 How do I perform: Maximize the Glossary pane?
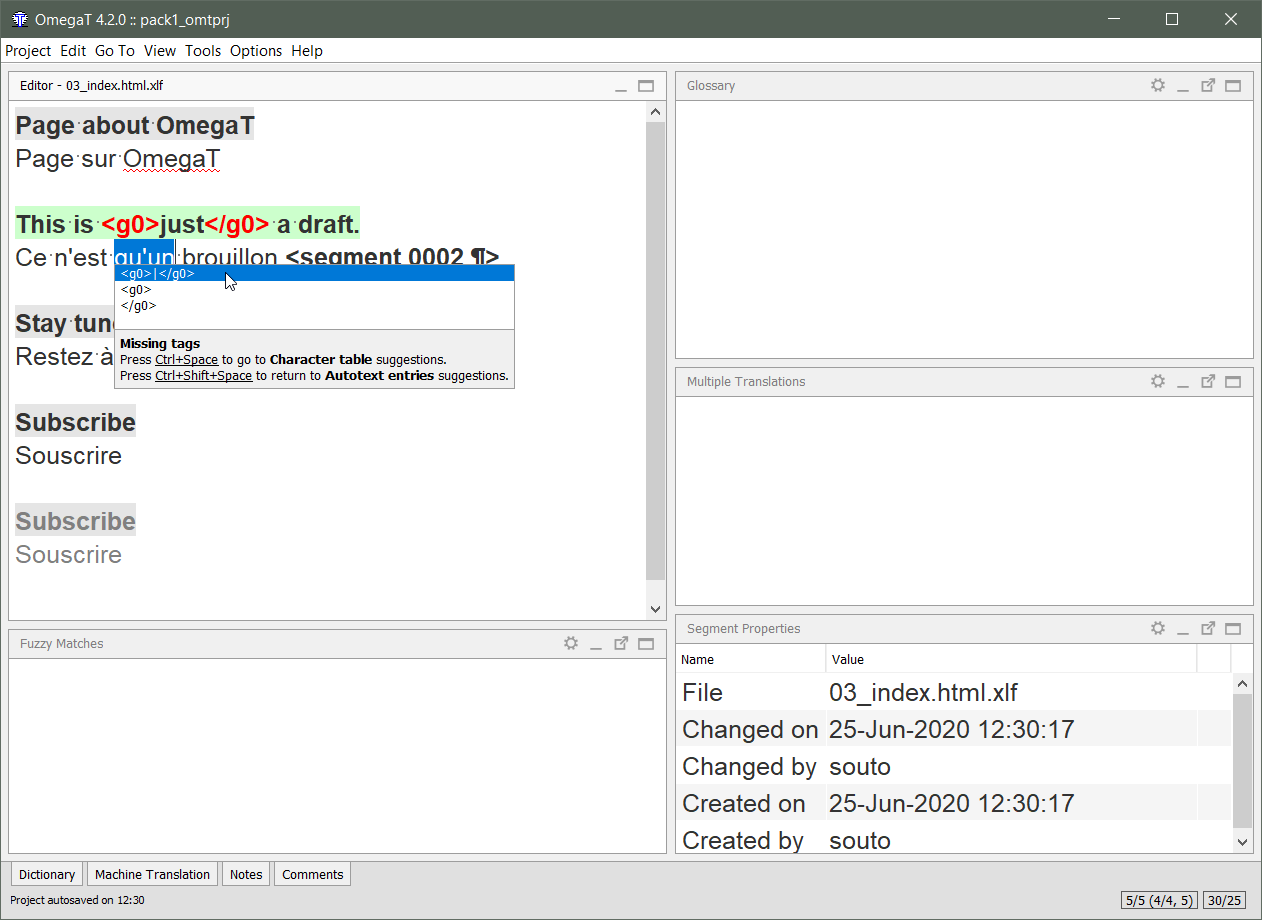click(1233, 86)
